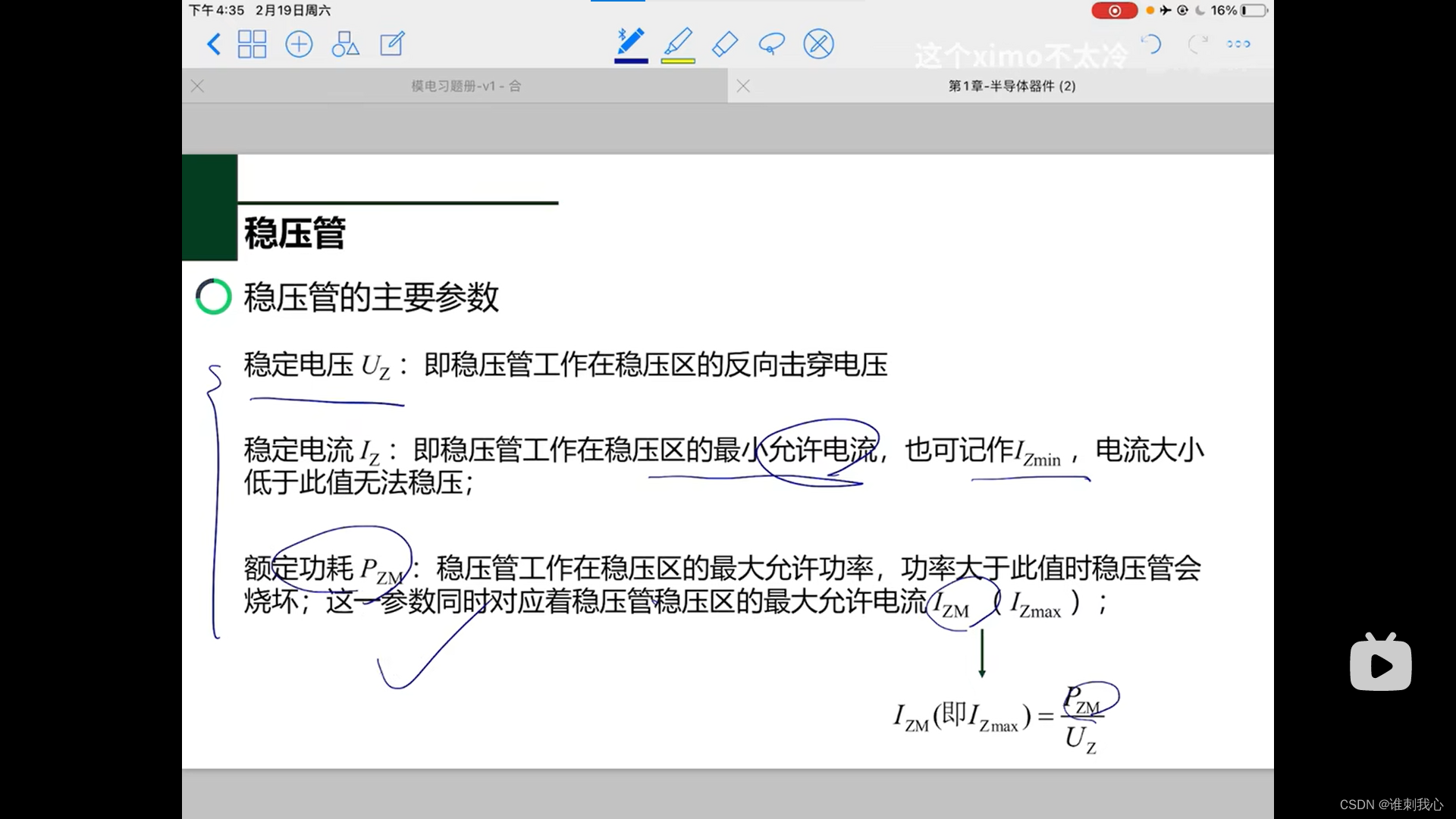Image resolution: width=1456 pixels, height=819 pixels.
Task: Redo the last undone stroke
Action: pos(1197,44)
